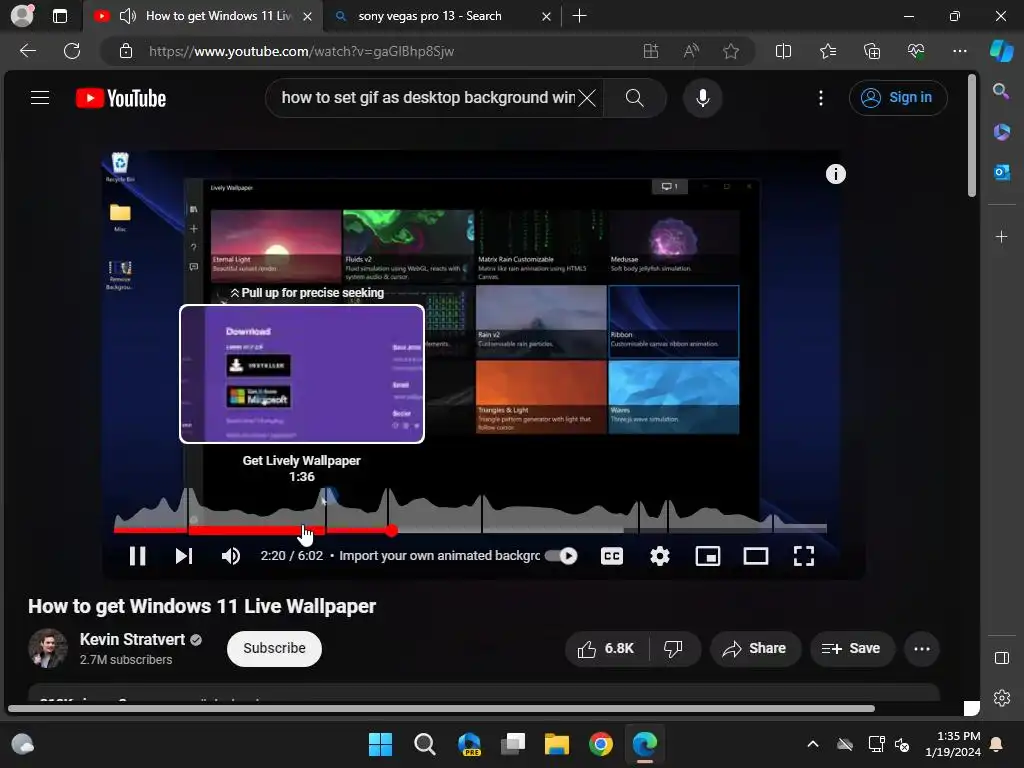The width and height of the screenshot is (1024, 768).
Task: Click the YouTube search magnifier button
Action: pos(634,98)
